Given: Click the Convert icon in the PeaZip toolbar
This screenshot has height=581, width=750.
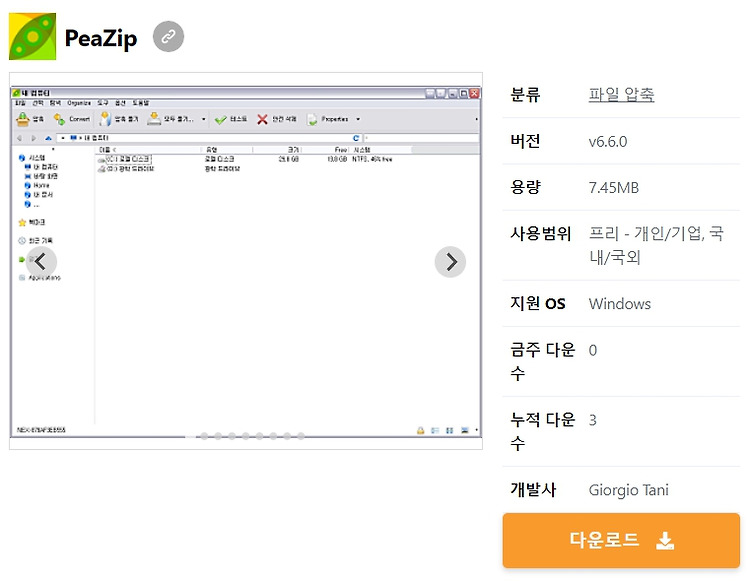Looking at the screenshot, I should tap(59, 119).
